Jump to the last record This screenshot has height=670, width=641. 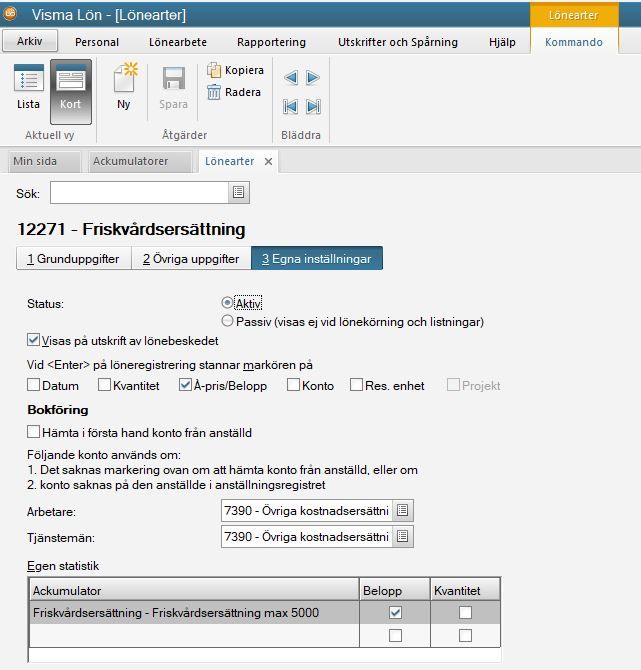(313, 106)
